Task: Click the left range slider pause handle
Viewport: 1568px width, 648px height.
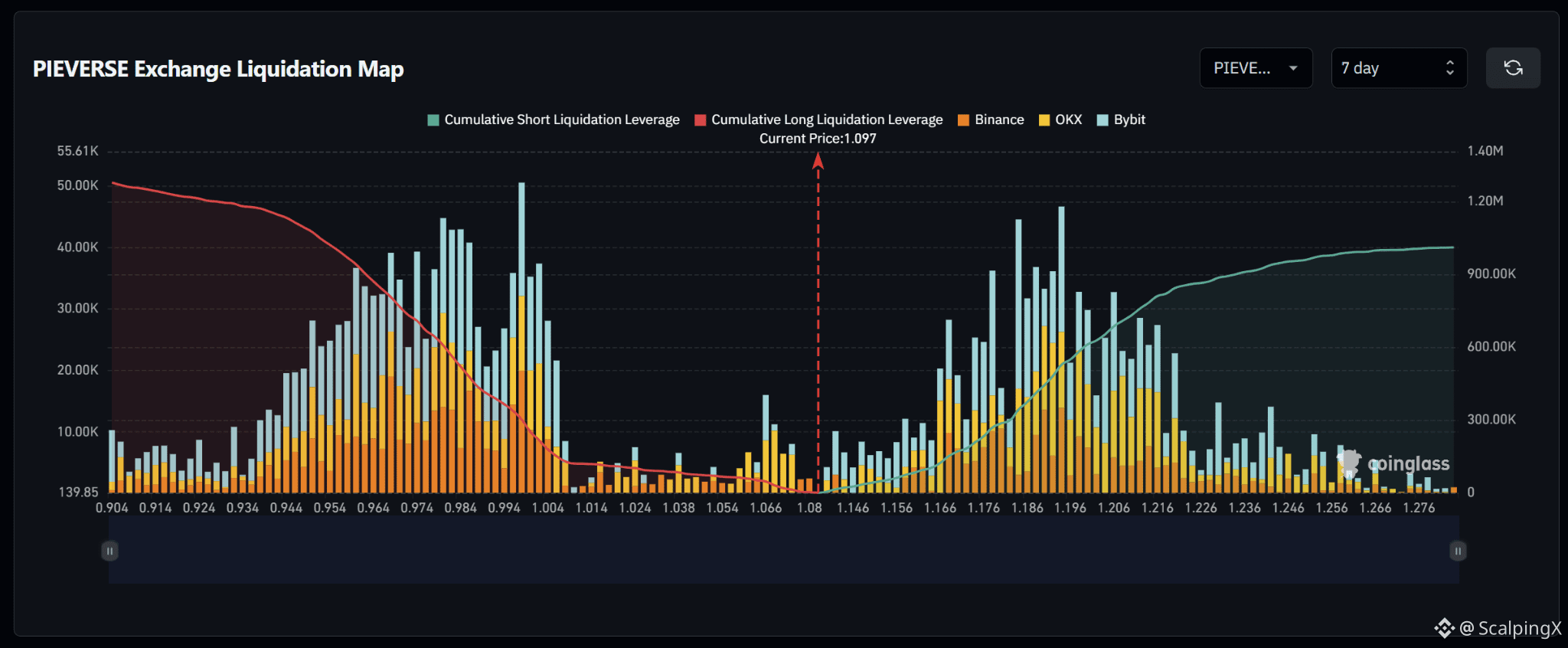Action: 109,551
